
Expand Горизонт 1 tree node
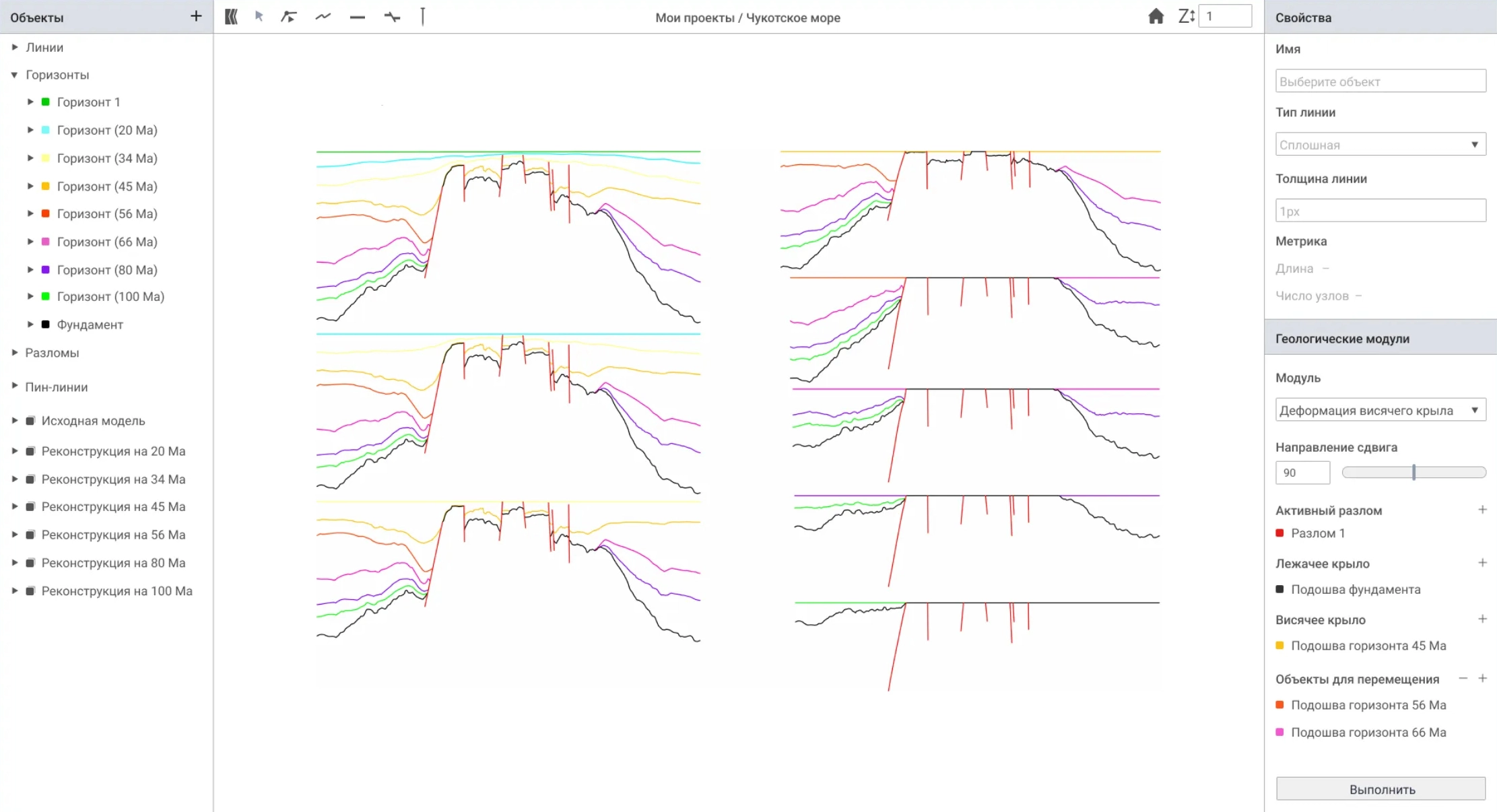[30, 102]
